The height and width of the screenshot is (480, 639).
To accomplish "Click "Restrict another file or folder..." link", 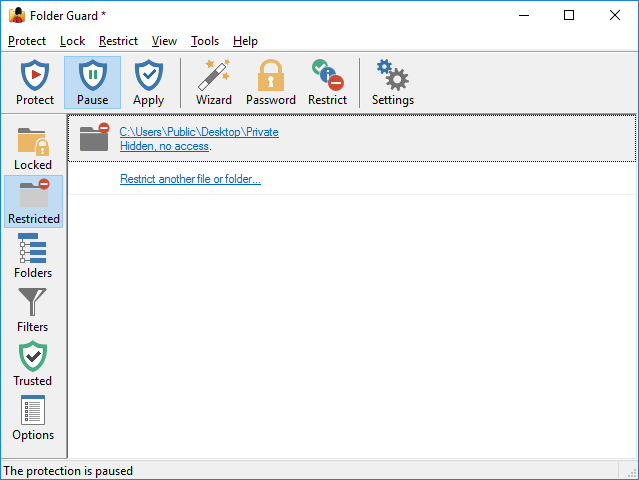I will click(x=190, y=179).
